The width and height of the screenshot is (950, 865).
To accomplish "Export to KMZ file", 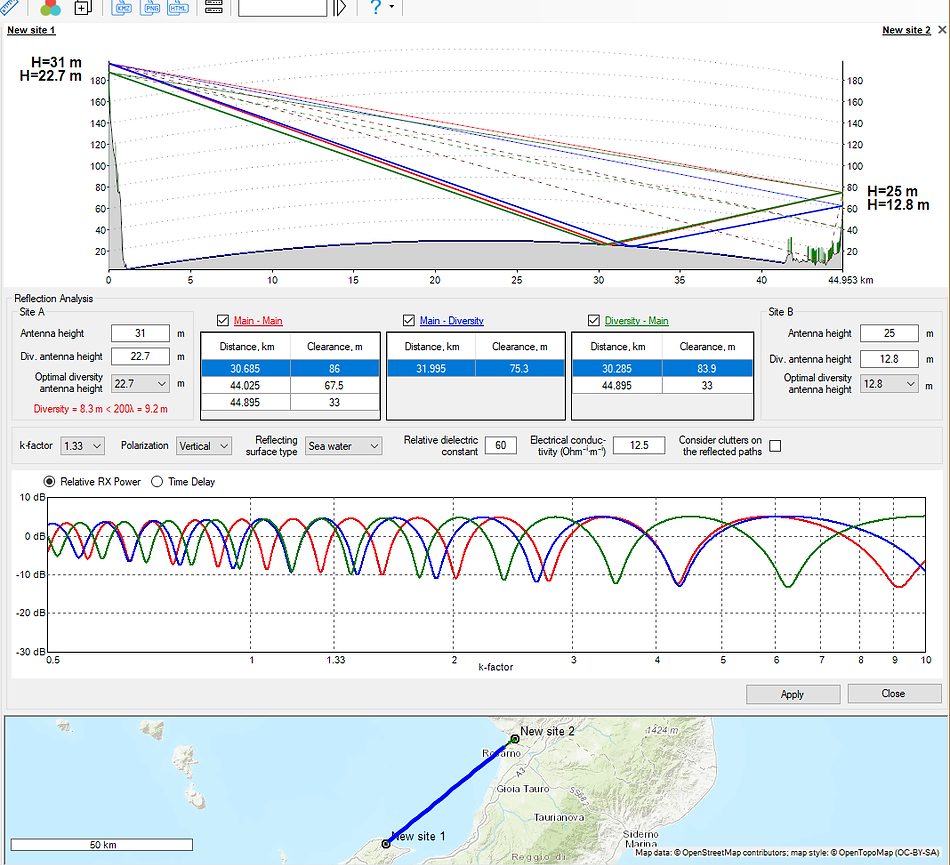I will pyautogui.click(x=122, y=7).
